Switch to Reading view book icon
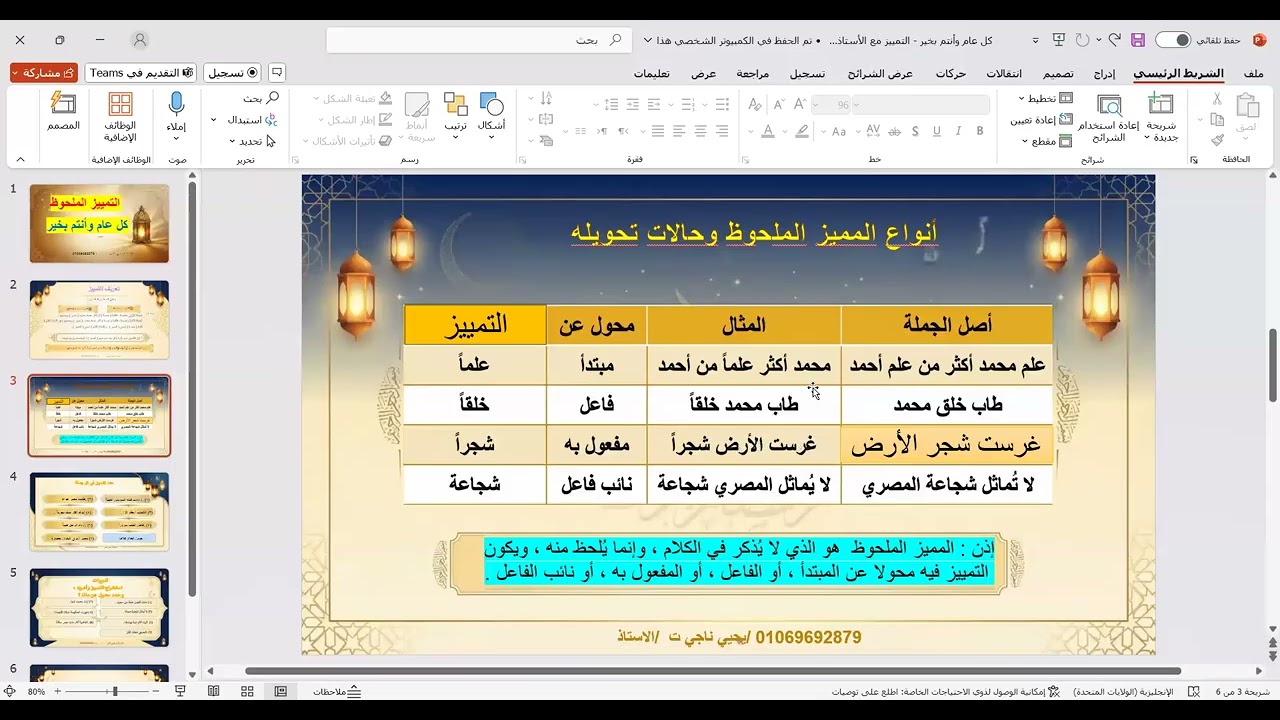This screenshot has height=720, width=1280. tap(214, 691)
